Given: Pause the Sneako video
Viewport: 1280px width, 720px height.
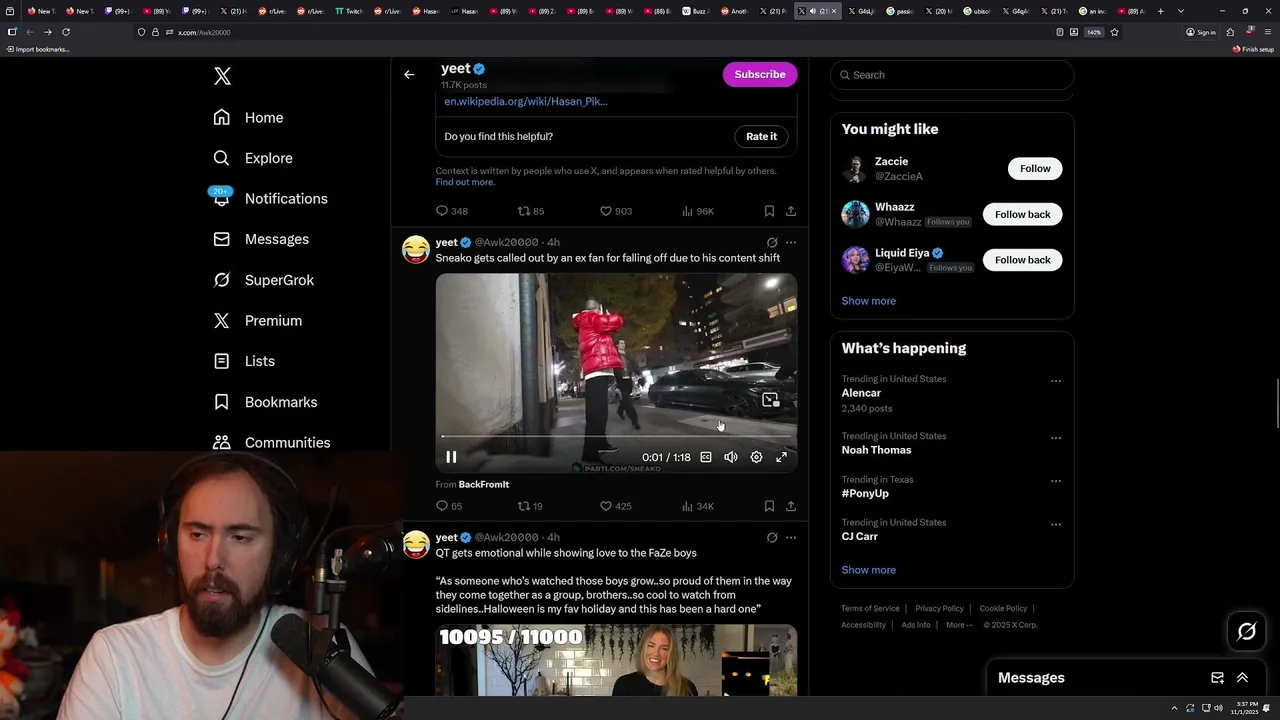Looking at the screenshot, I should (x=451, y=457).
